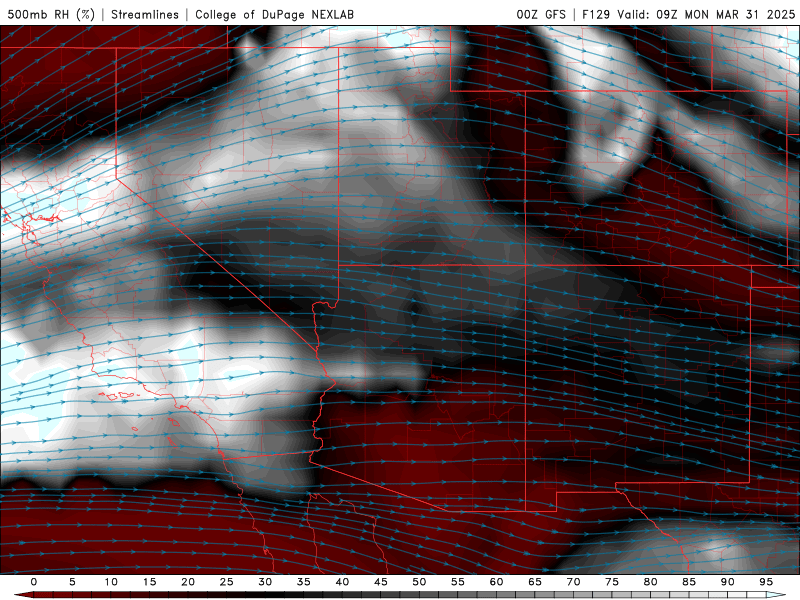Click the "500mb RH (%)" title text
800x600 pixels.
click(x=51, y=14)
